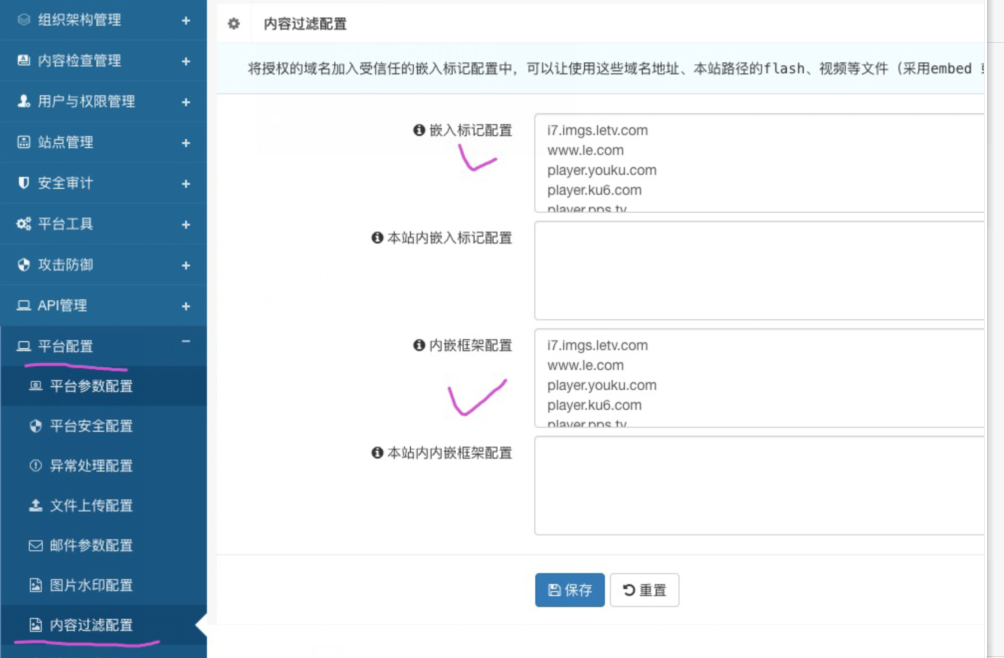Screen dimensions: 1004x658
Task: Expand the 用户与权限管理 plus sign
Action: pos(186,102)
